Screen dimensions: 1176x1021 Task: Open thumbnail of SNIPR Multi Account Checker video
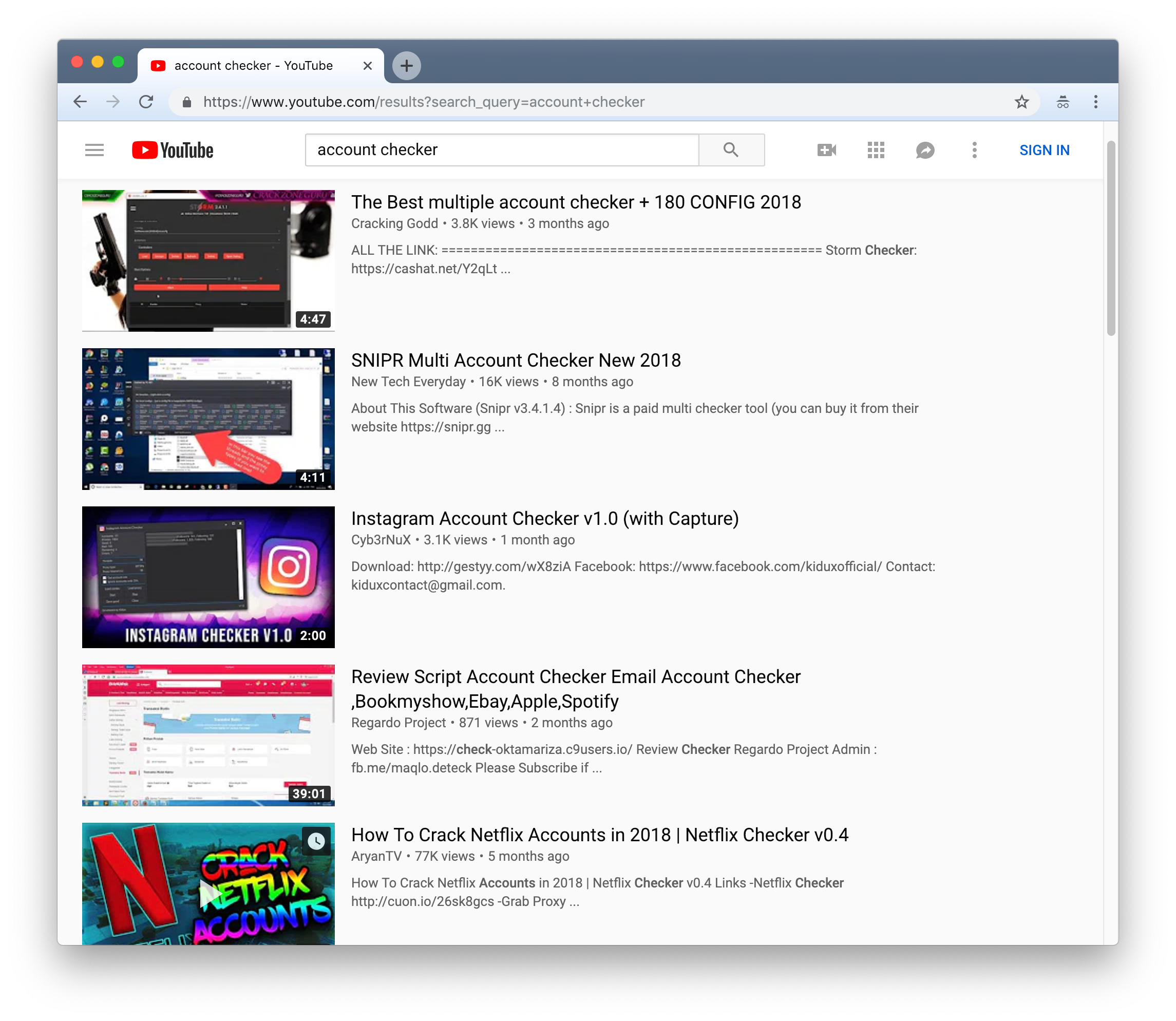point(208,419)
